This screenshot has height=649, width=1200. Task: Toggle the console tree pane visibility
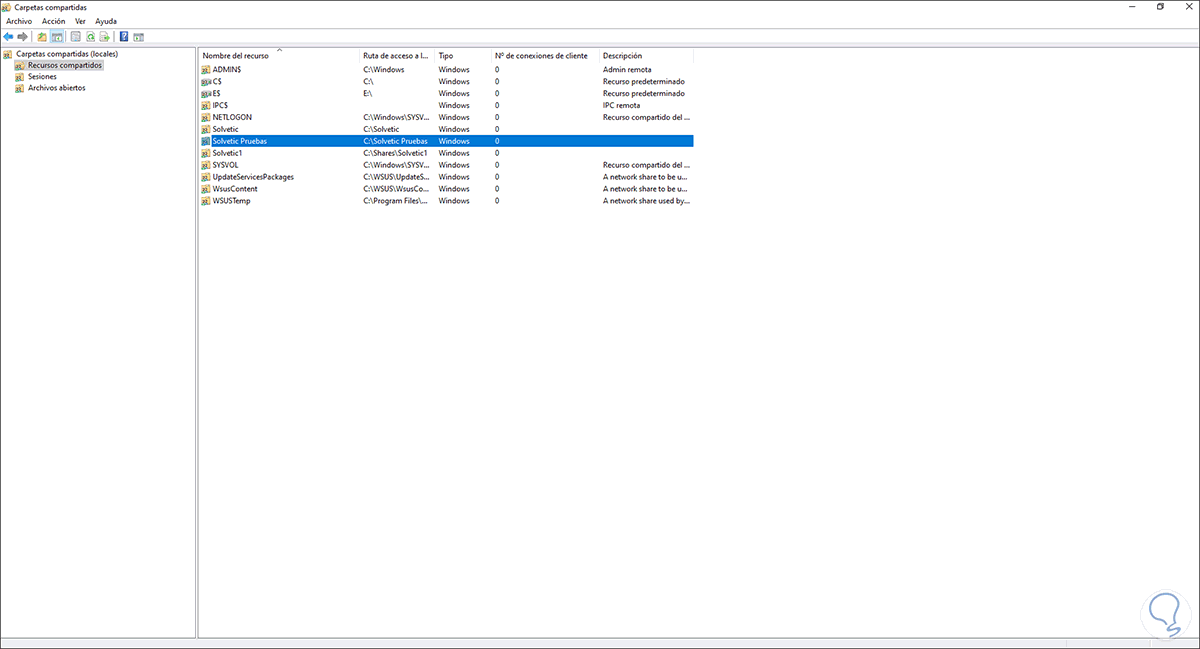(57, 36)
